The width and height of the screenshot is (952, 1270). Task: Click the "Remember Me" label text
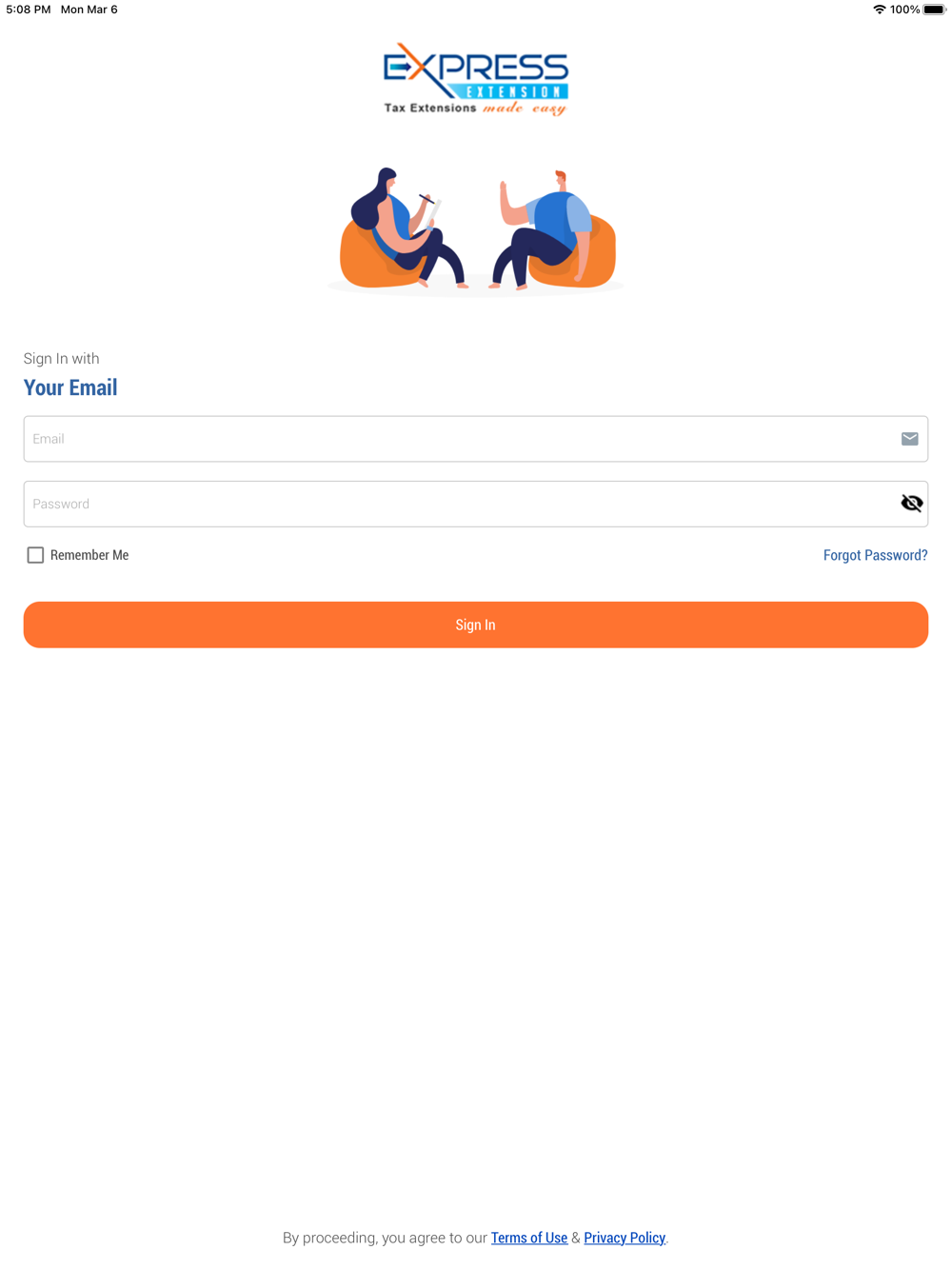(89, 555)
